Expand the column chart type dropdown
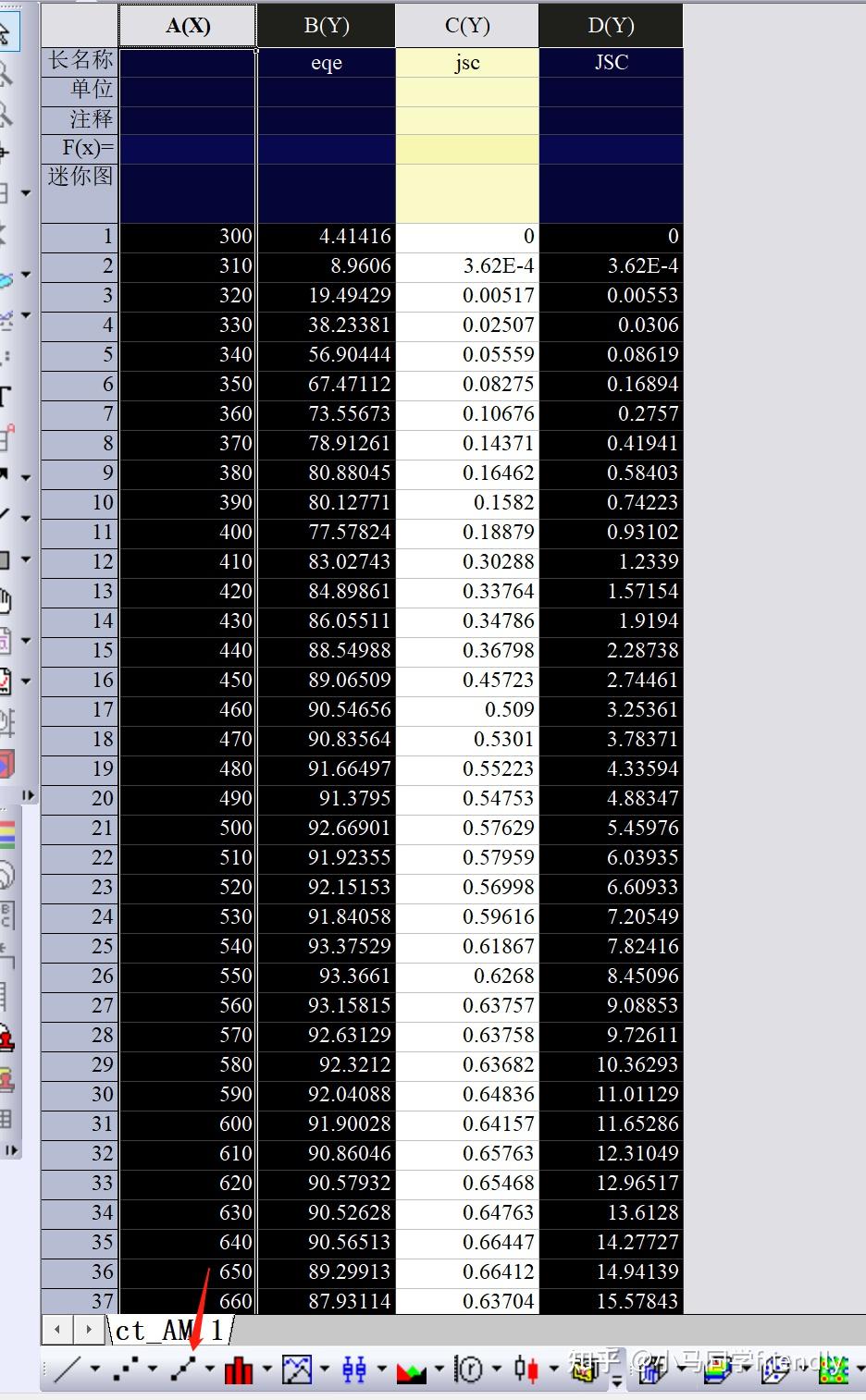The width and height of the screenshot is (866, 1400). coord(267,1369)
